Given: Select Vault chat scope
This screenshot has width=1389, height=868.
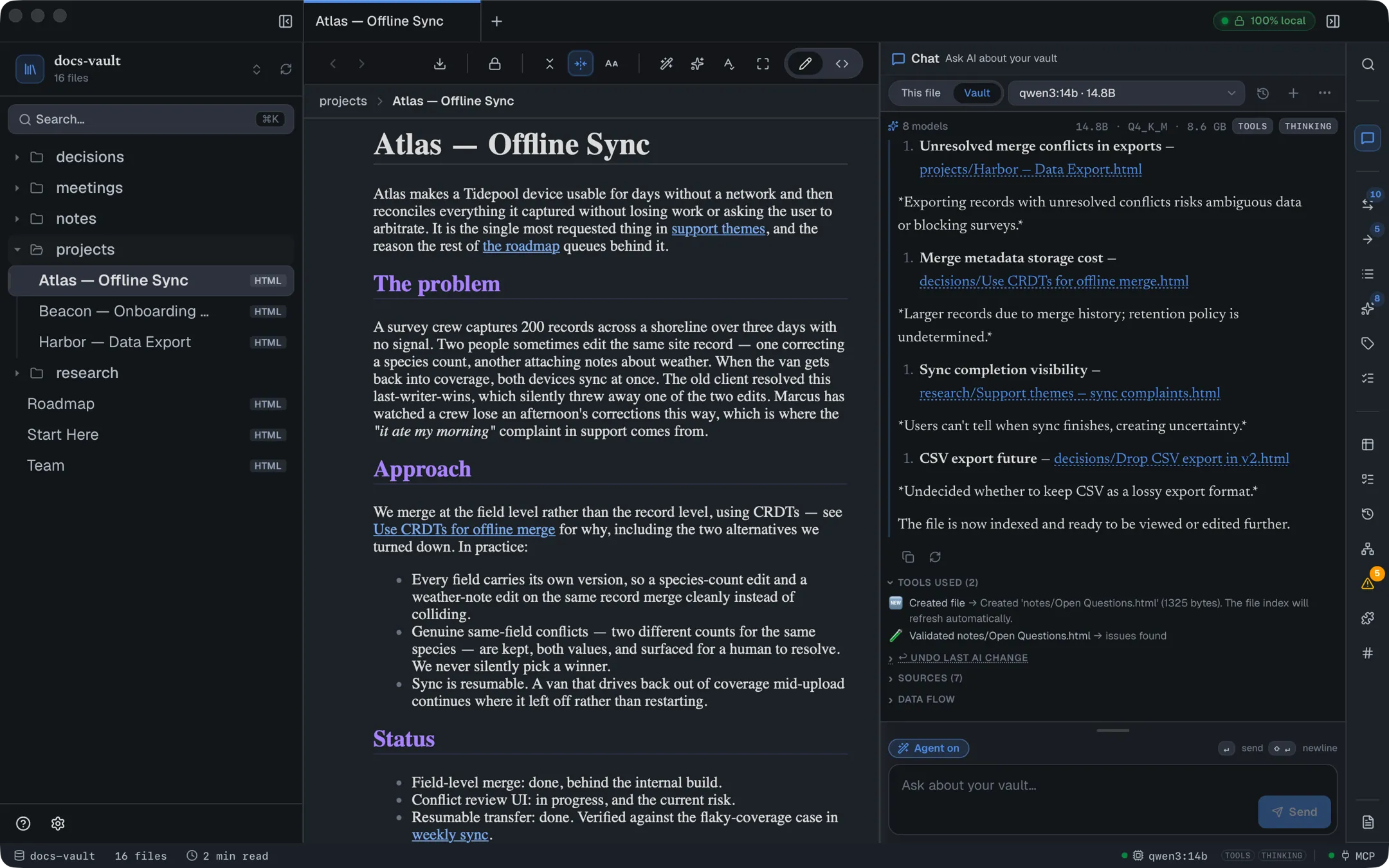Looking at the screenshot, I should tap(977, 93).
